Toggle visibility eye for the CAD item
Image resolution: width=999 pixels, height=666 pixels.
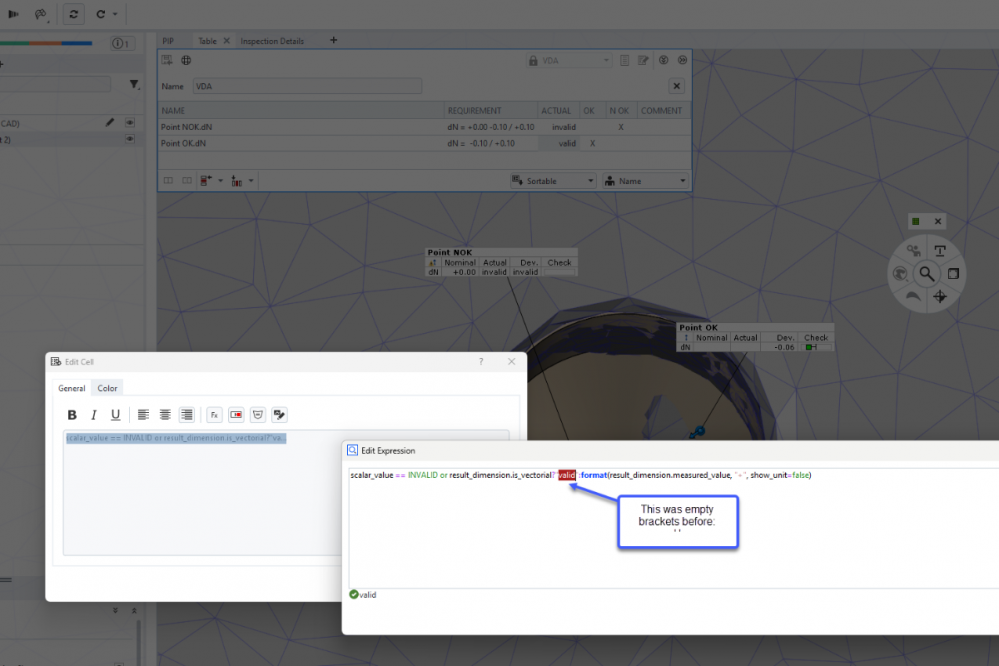(x=129, y=123)
